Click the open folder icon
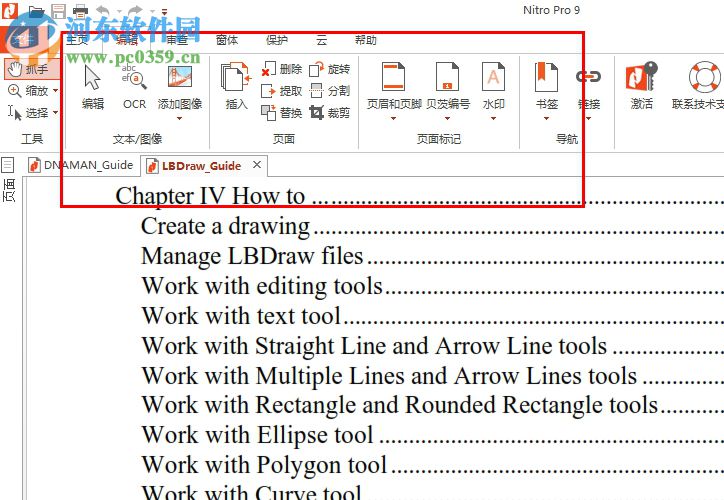Screen dimensions: 724x500 [x=36, y=11]
